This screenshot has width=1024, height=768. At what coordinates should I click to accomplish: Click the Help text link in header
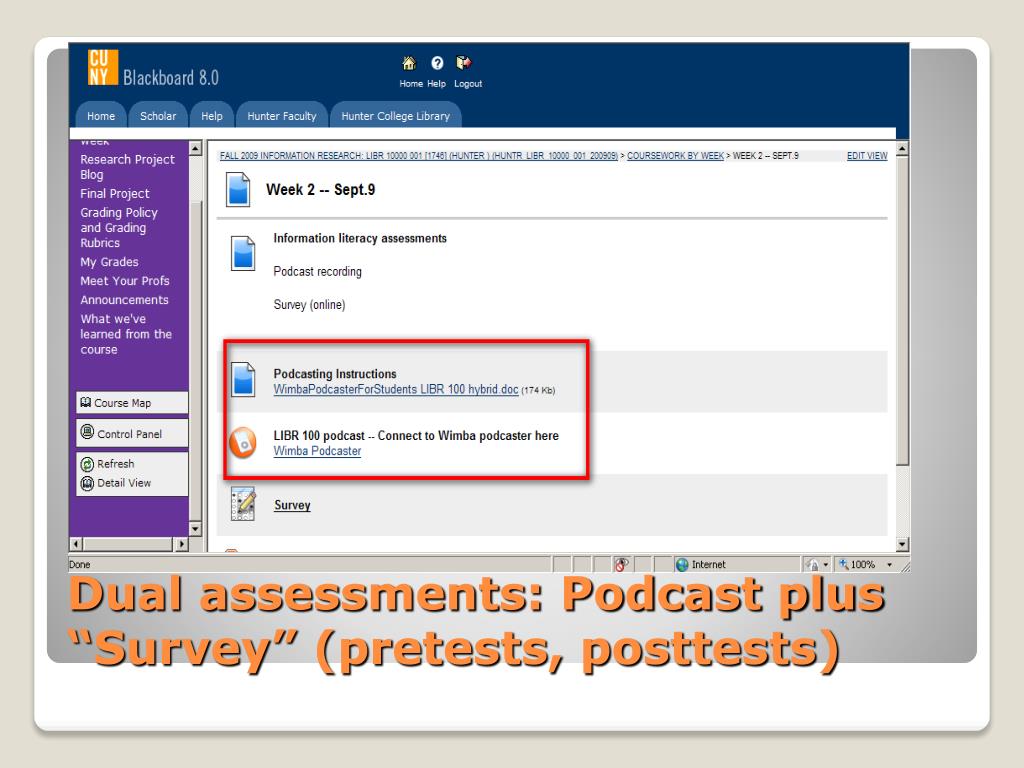[436, 84]
